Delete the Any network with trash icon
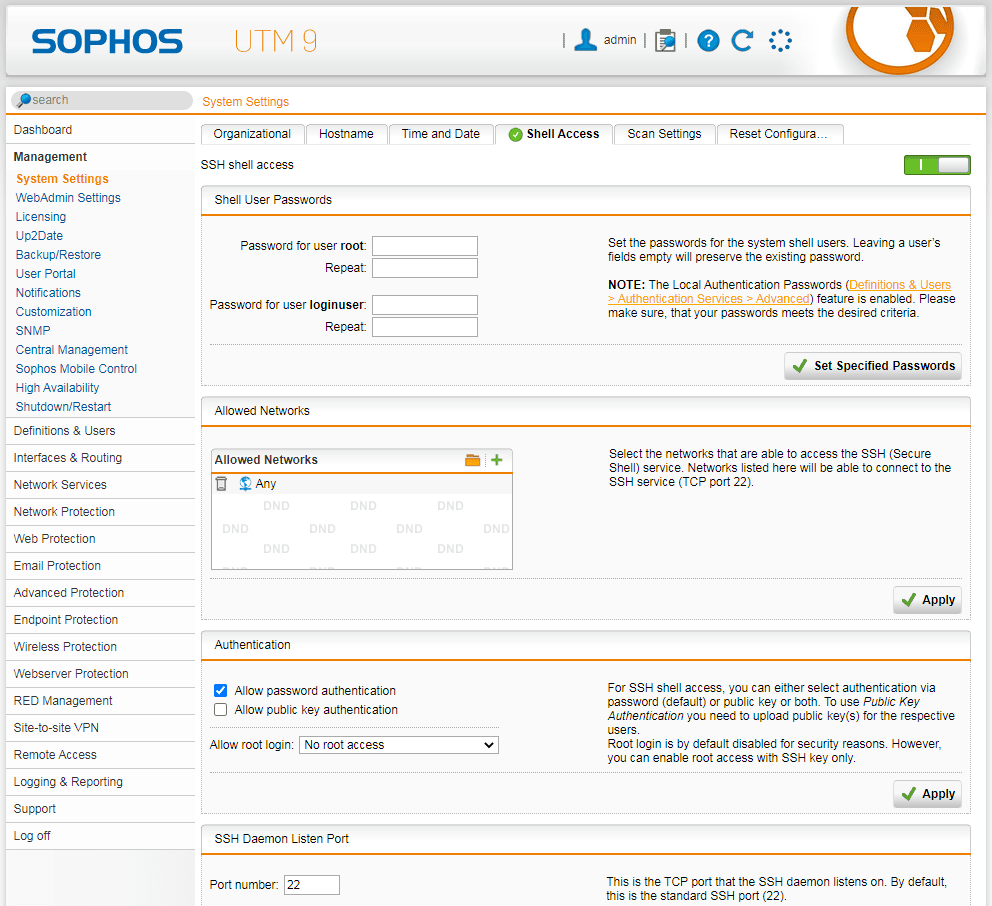 coord(221,483)
